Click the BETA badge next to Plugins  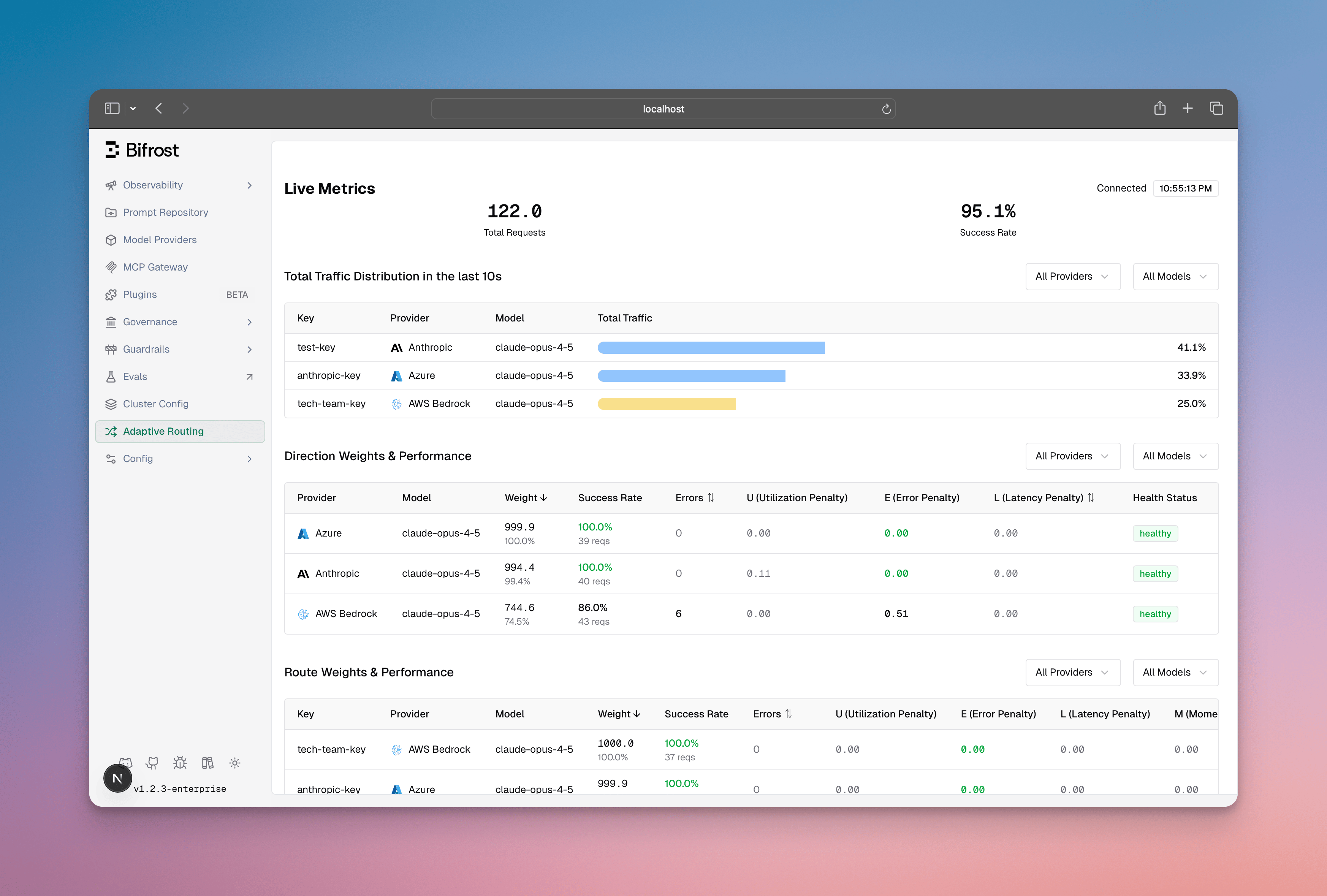coord(237,294)
